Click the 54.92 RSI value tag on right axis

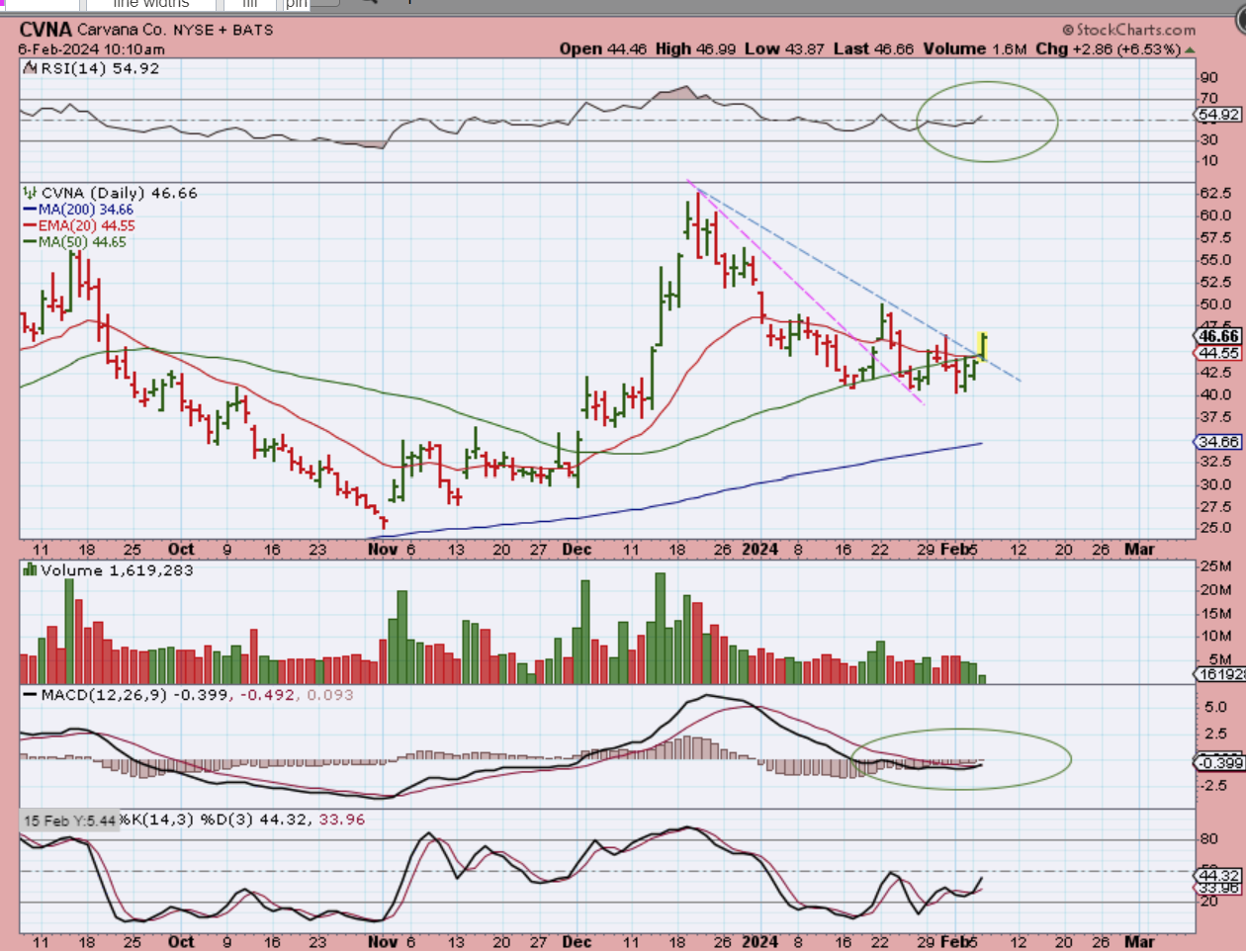[1218, 115]
